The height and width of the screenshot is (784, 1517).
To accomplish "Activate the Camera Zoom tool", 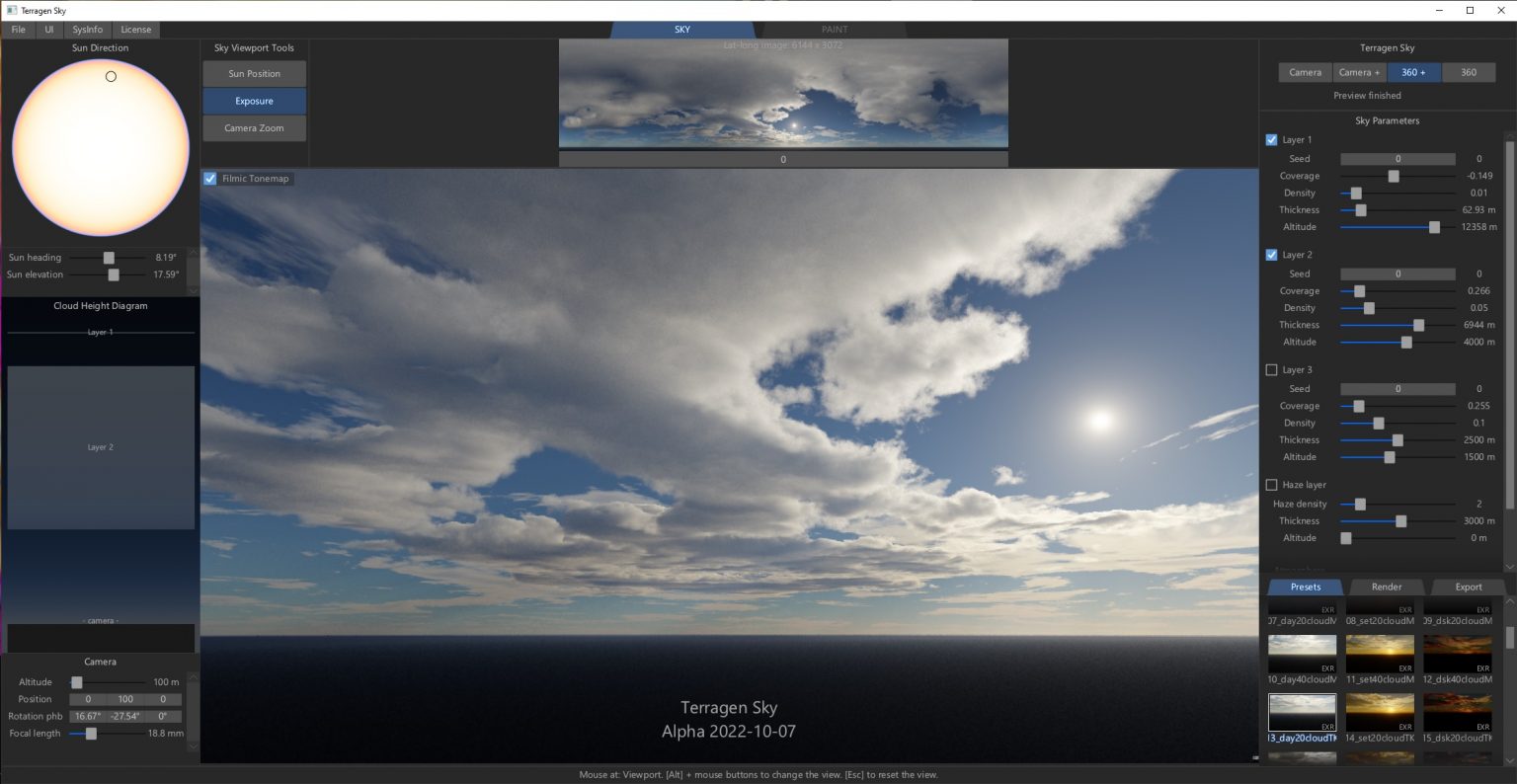I will pyautogui.click(x=254, y=127).
